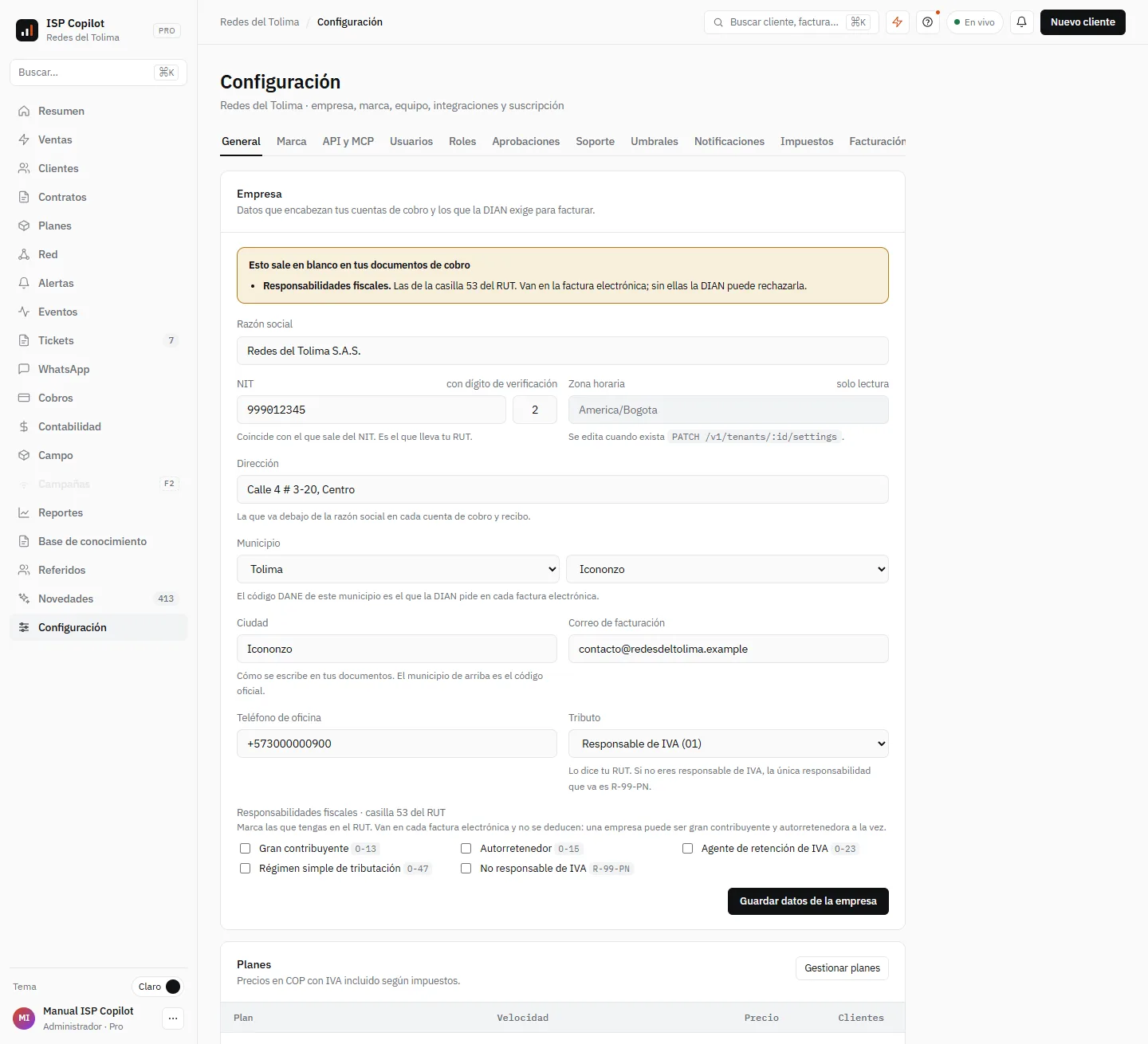
Task: Open the Icononzo municipality dropdown
Action: pos(728,569)
